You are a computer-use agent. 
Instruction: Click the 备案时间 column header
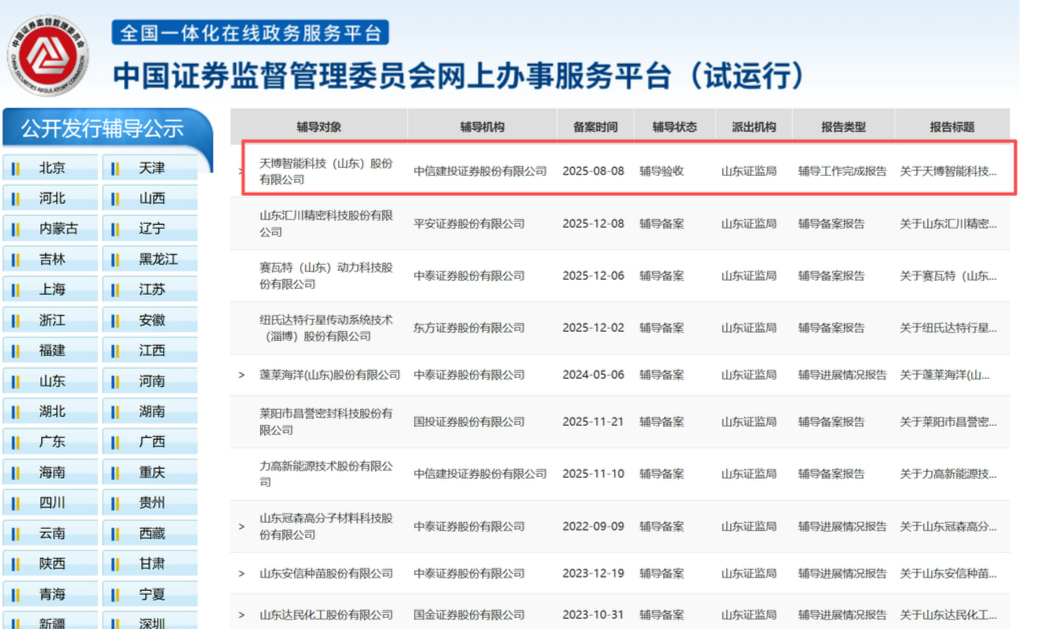(595, 127)
